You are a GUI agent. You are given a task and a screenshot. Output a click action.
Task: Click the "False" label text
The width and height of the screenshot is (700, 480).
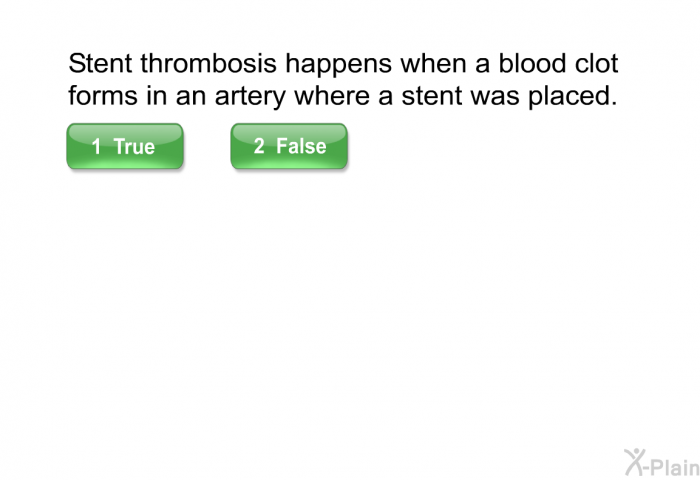click(x=301, y=146)
